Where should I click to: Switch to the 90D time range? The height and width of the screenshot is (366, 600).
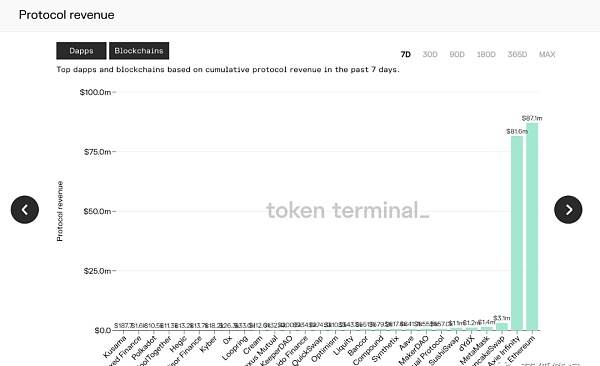click(457, 54)
